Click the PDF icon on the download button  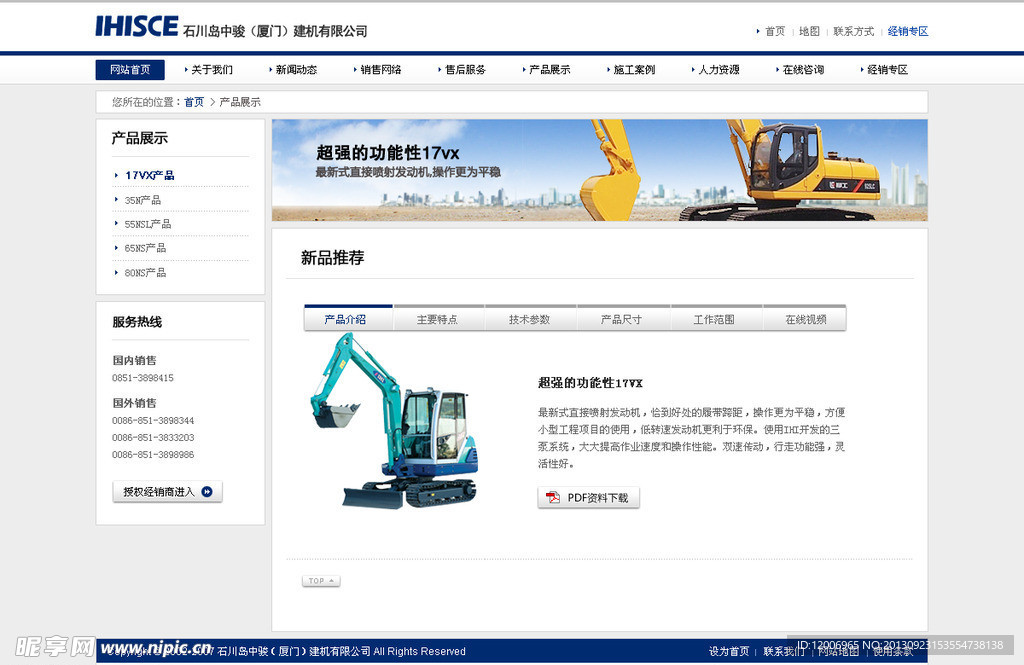[552, 498]
